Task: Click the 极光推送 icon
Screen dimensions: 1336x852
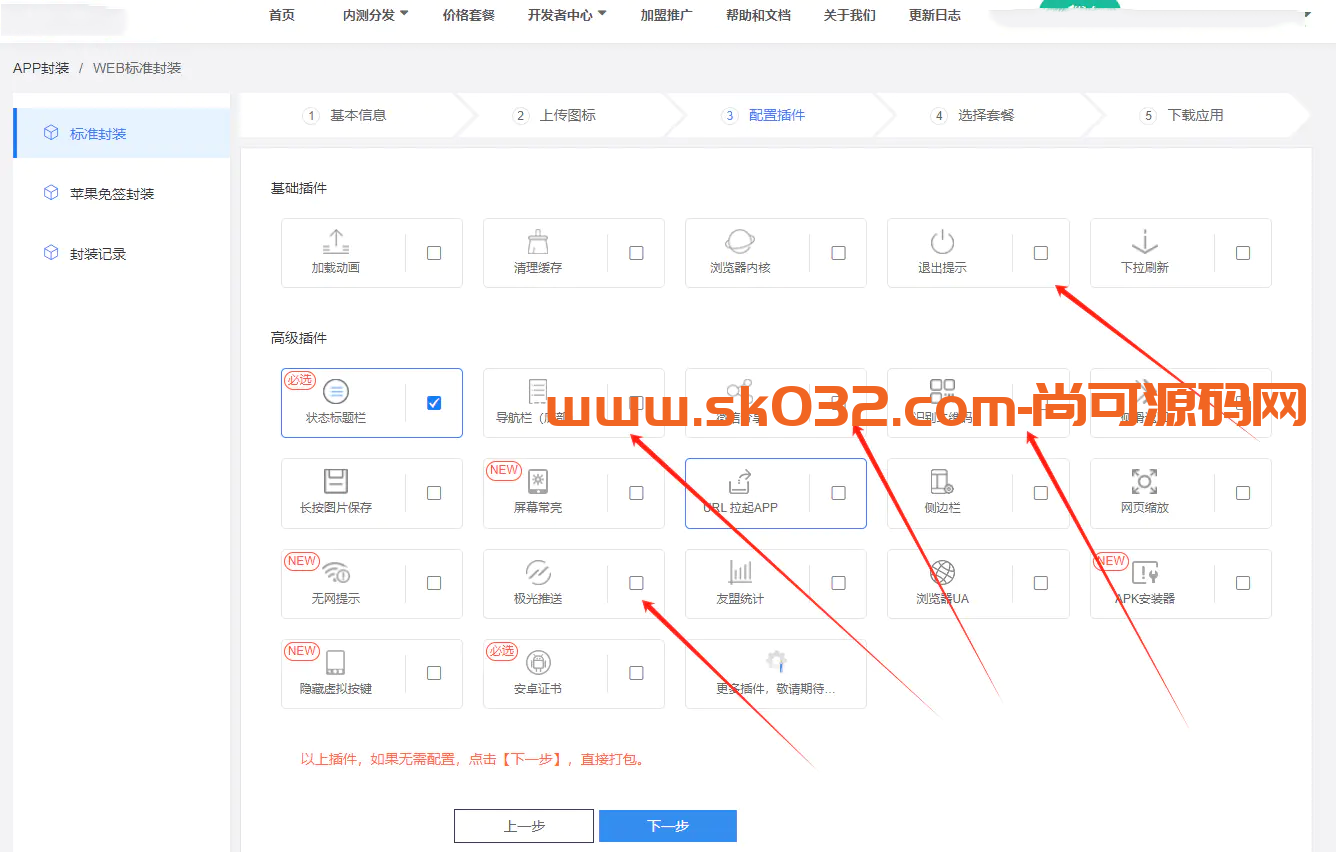Action: pos(538,572)
